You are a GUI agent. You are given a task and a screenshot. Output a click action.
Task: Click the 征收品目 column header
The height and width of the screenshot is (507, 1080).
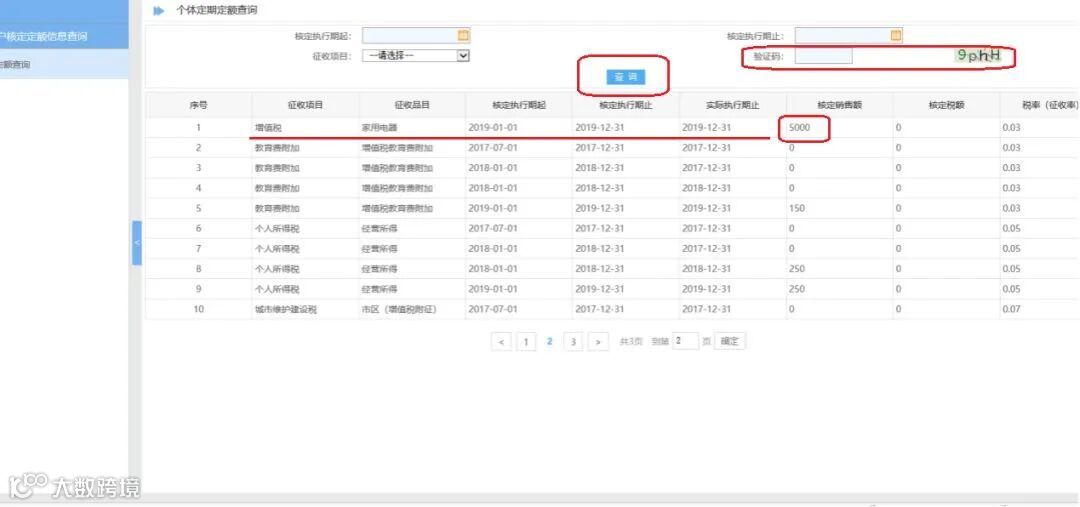412,105
